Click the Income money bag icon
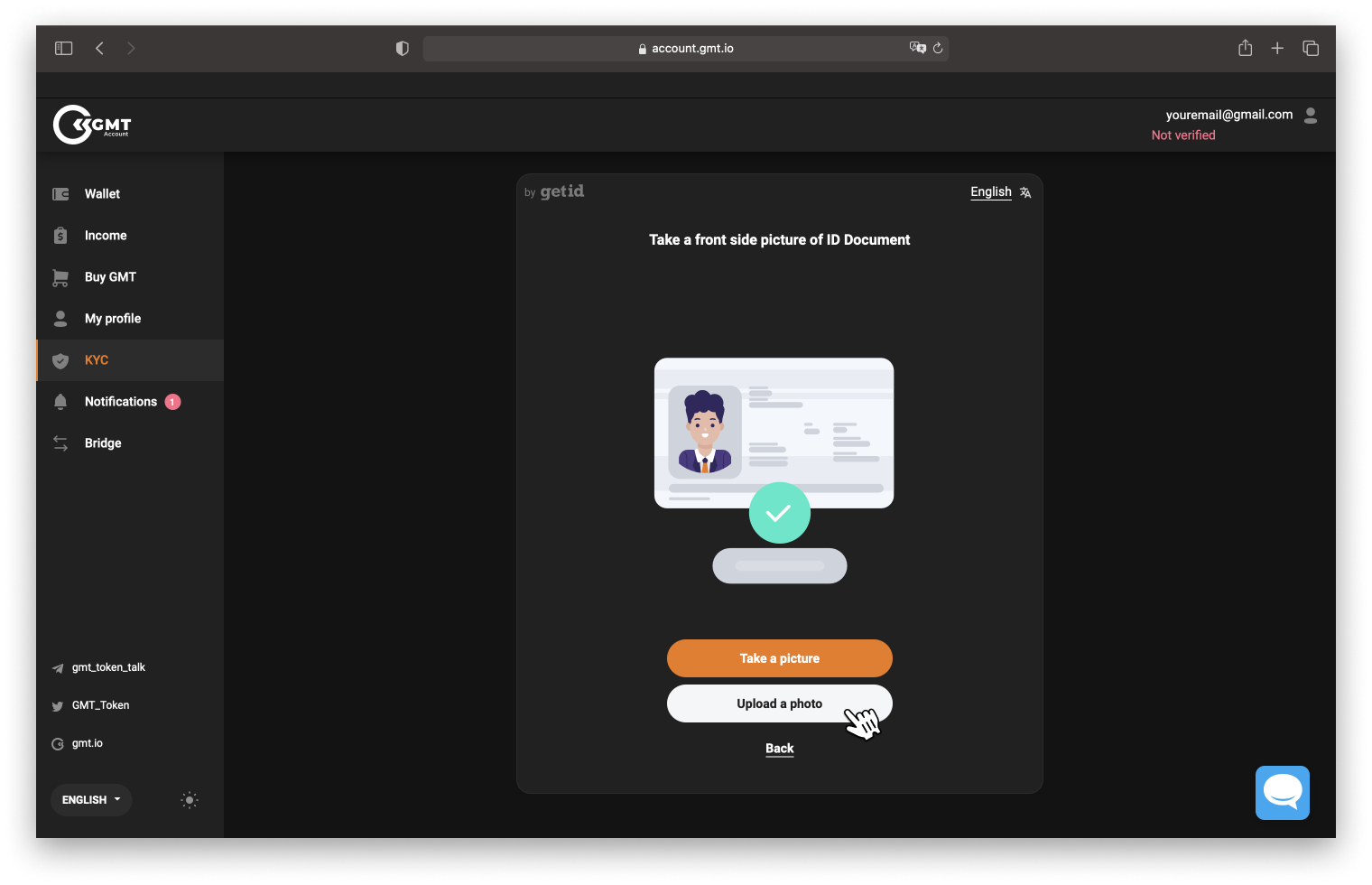The height and width of the screenshot is (885, 1372). tap(60, 236)
